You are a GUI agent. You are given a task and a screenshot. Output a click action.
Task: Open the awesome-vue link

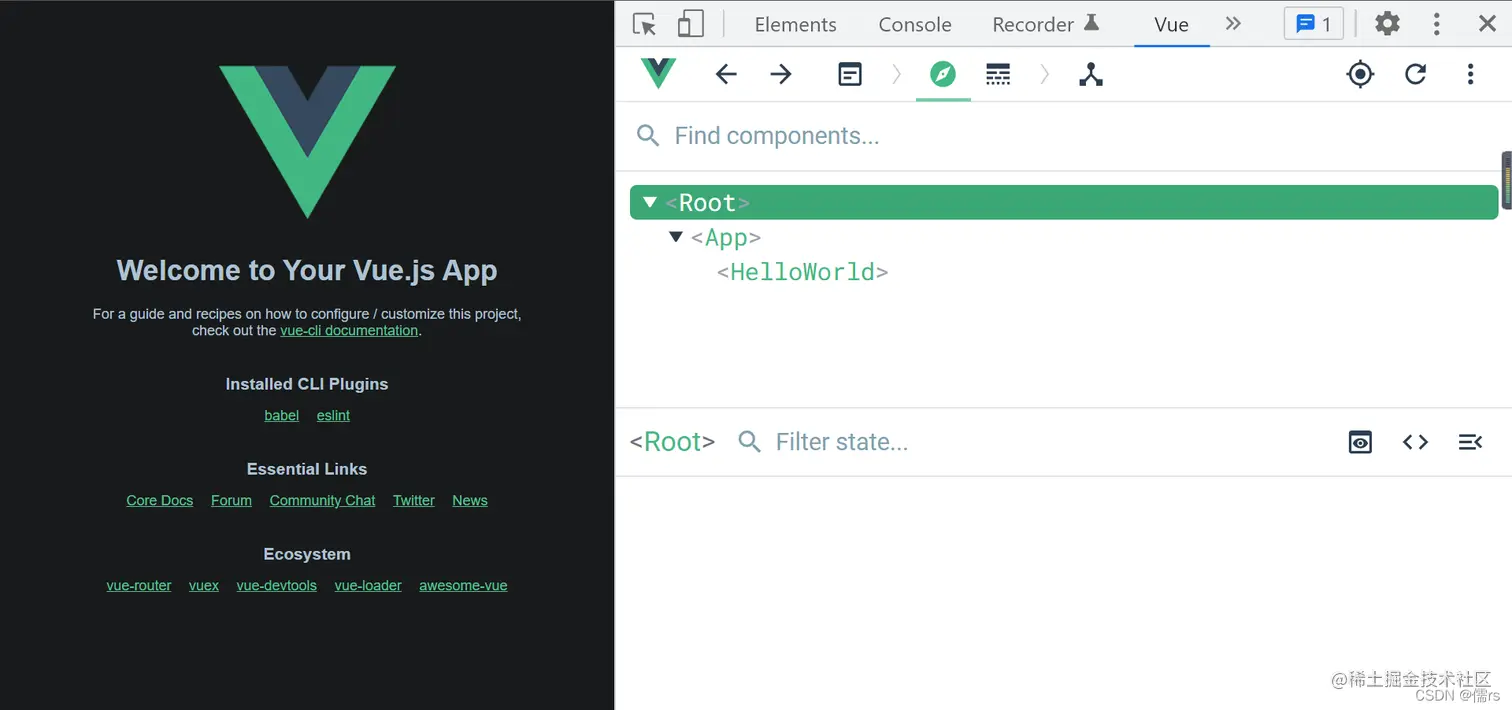[463, 586]
